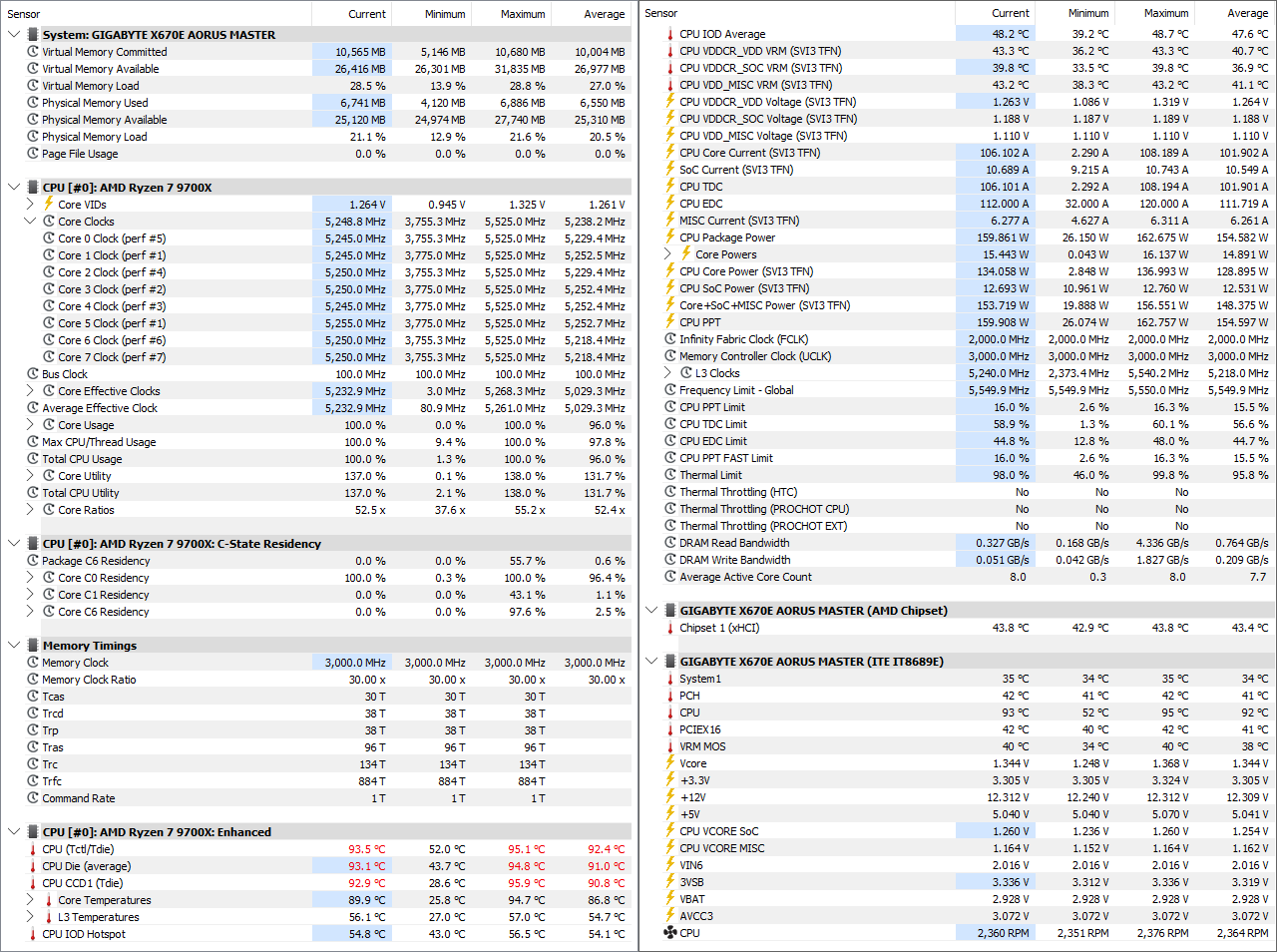Click lightning icon next to CPU Package Power
The image size is (1277, 952).
point(670,238)
